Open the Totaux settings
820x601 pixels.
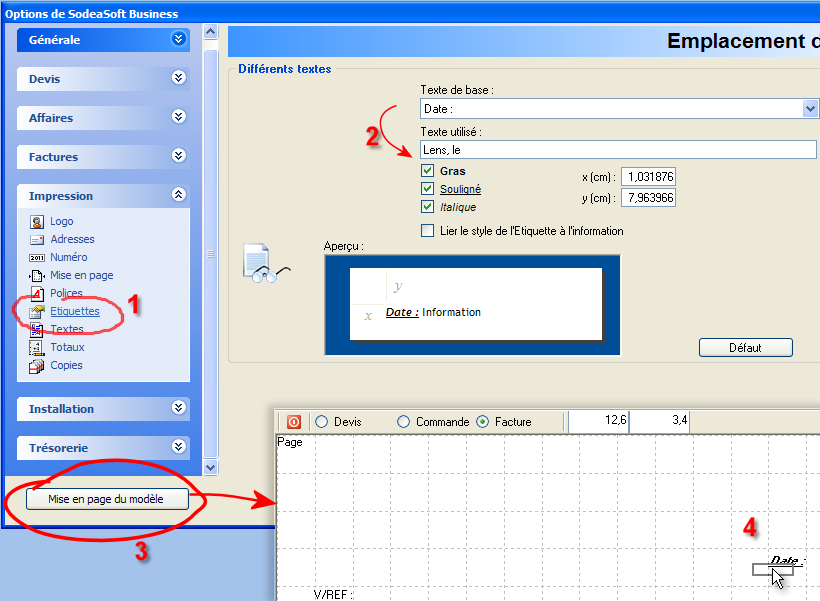(x=67, y=347)
